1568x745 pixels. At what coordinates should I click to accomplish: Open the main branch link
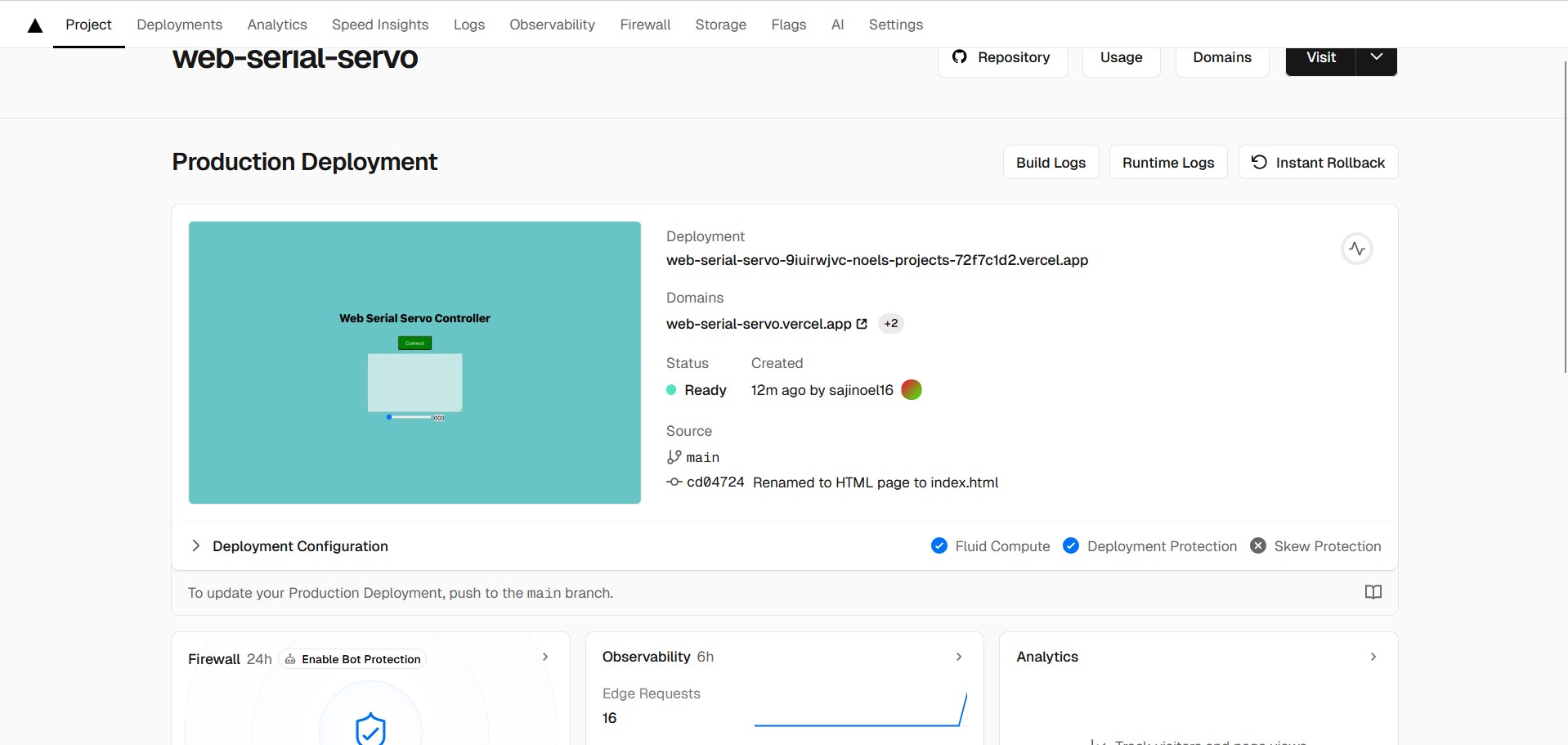(702, 457)
